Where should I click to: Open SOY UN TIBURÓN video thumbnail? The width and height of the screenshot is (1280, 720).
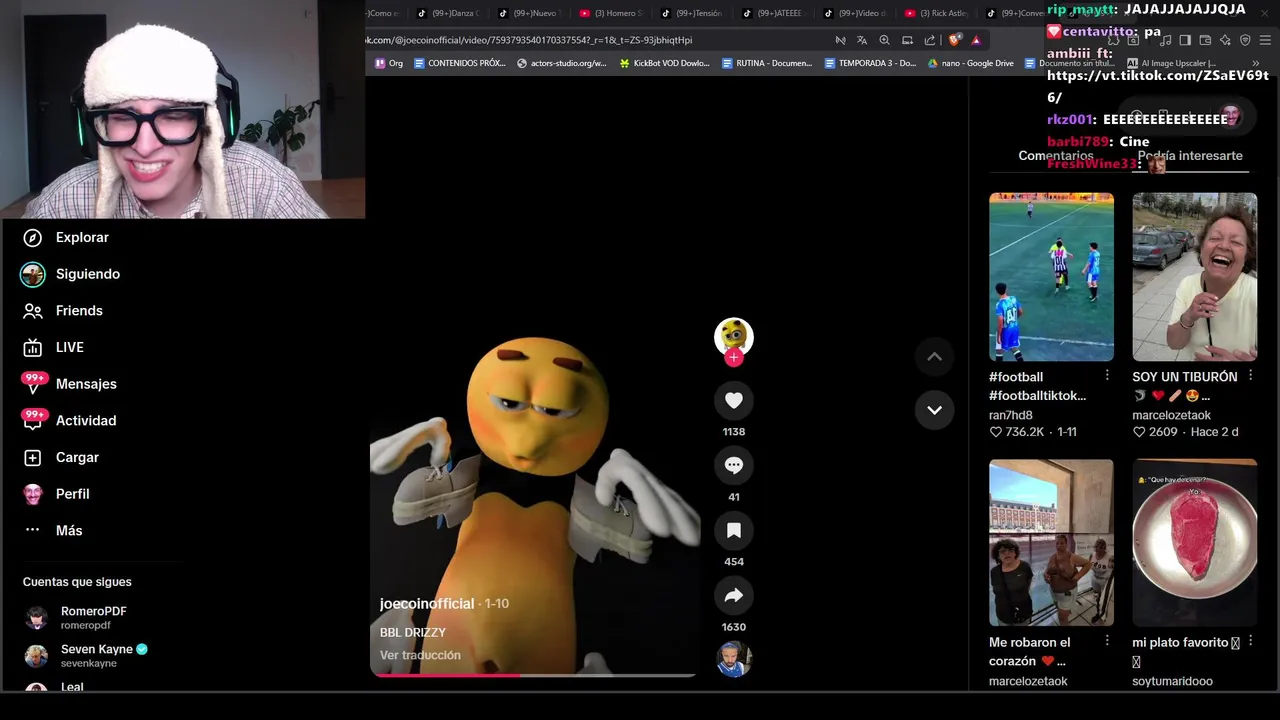coord(1194,277)
